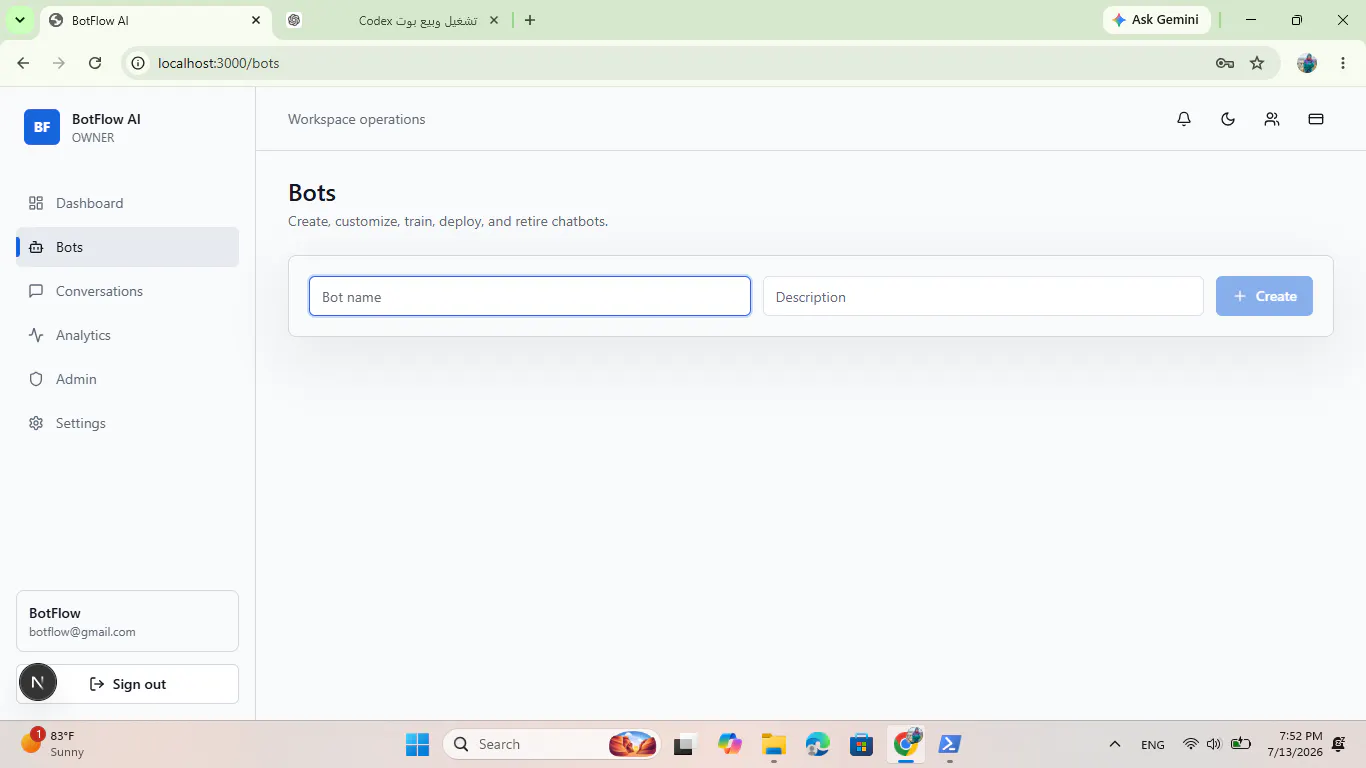Screen dimensions: 1366x768
Task: Focus the Bot name input field
Action: [x=530, y=296]
